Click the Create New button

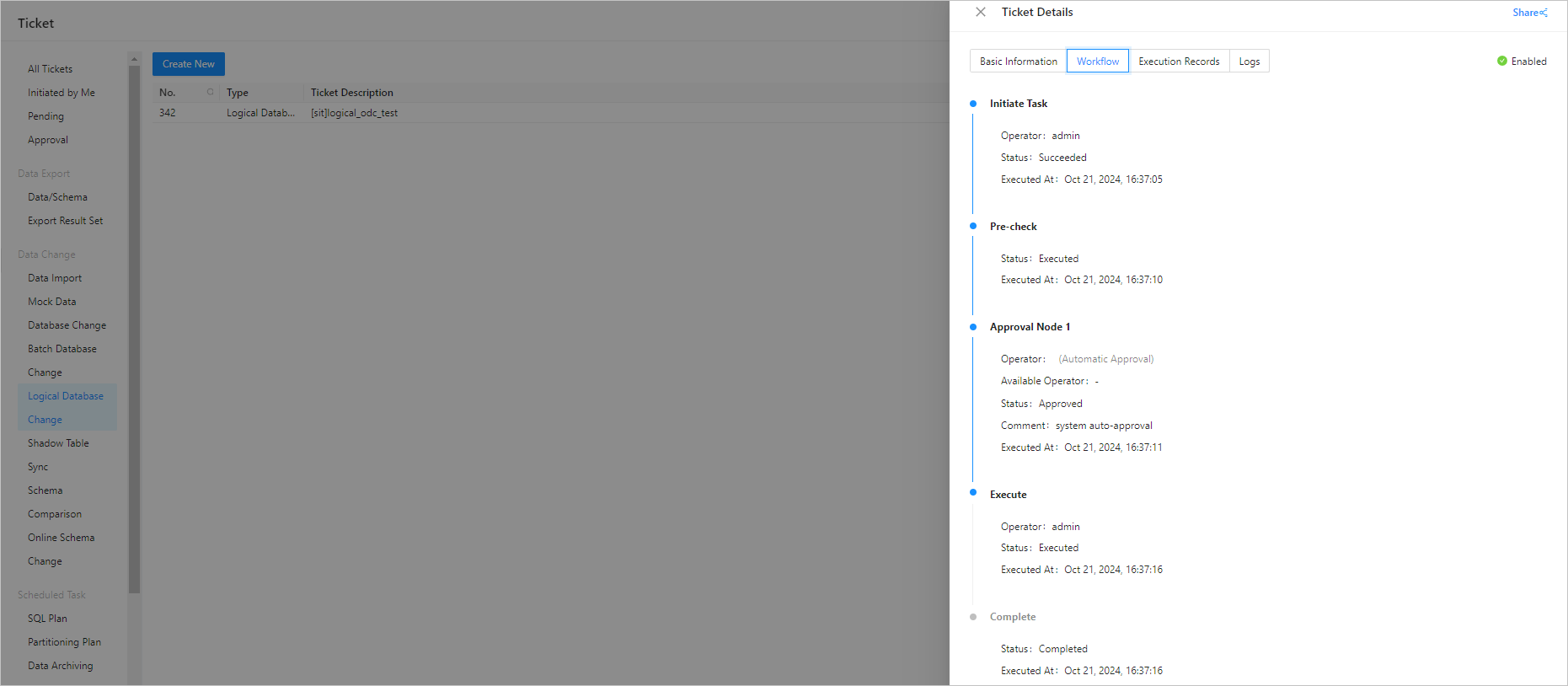pyautogui.click(x=188, y=64)
